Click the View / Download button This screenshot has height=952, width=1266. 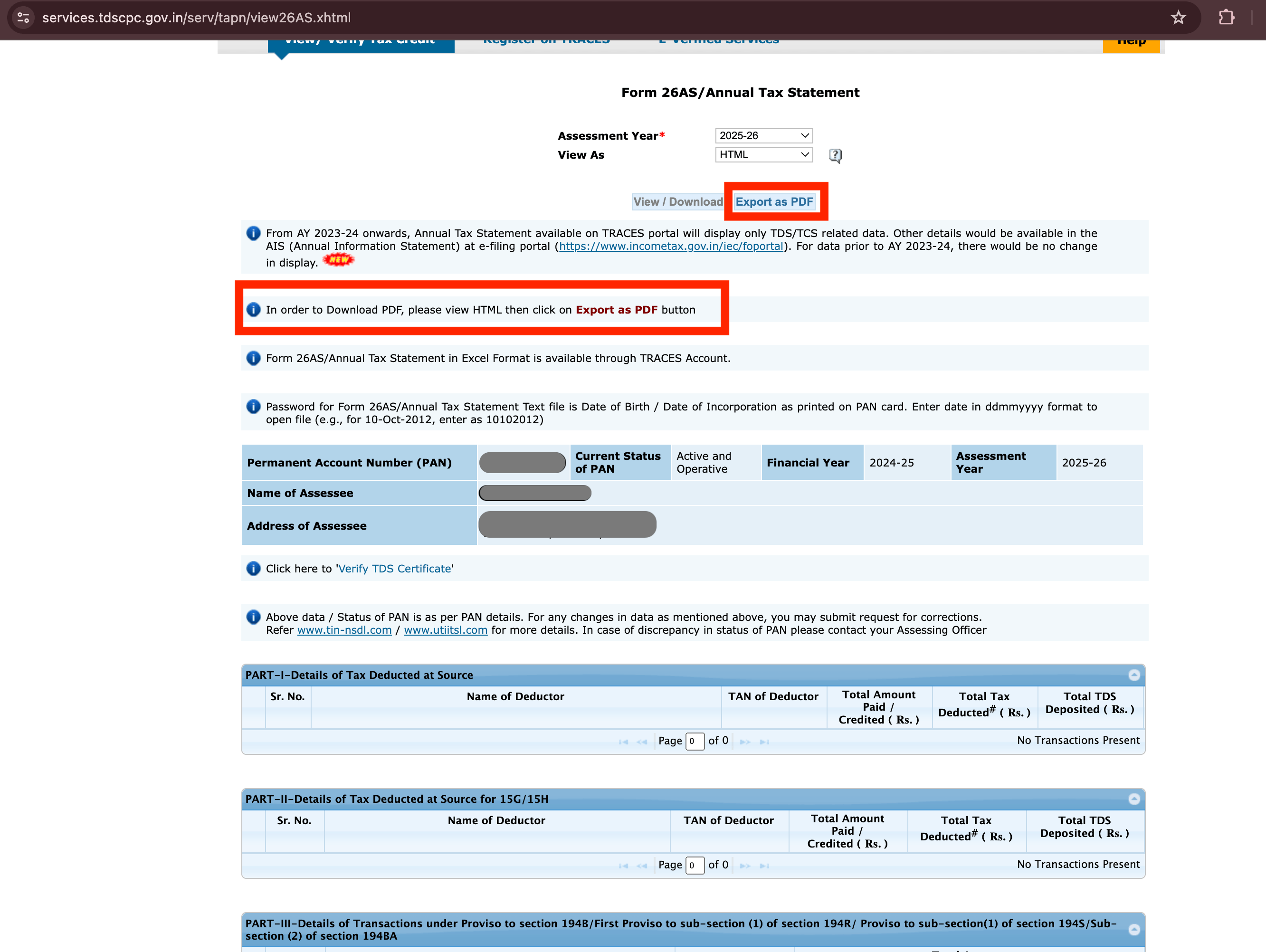(677, 201)
